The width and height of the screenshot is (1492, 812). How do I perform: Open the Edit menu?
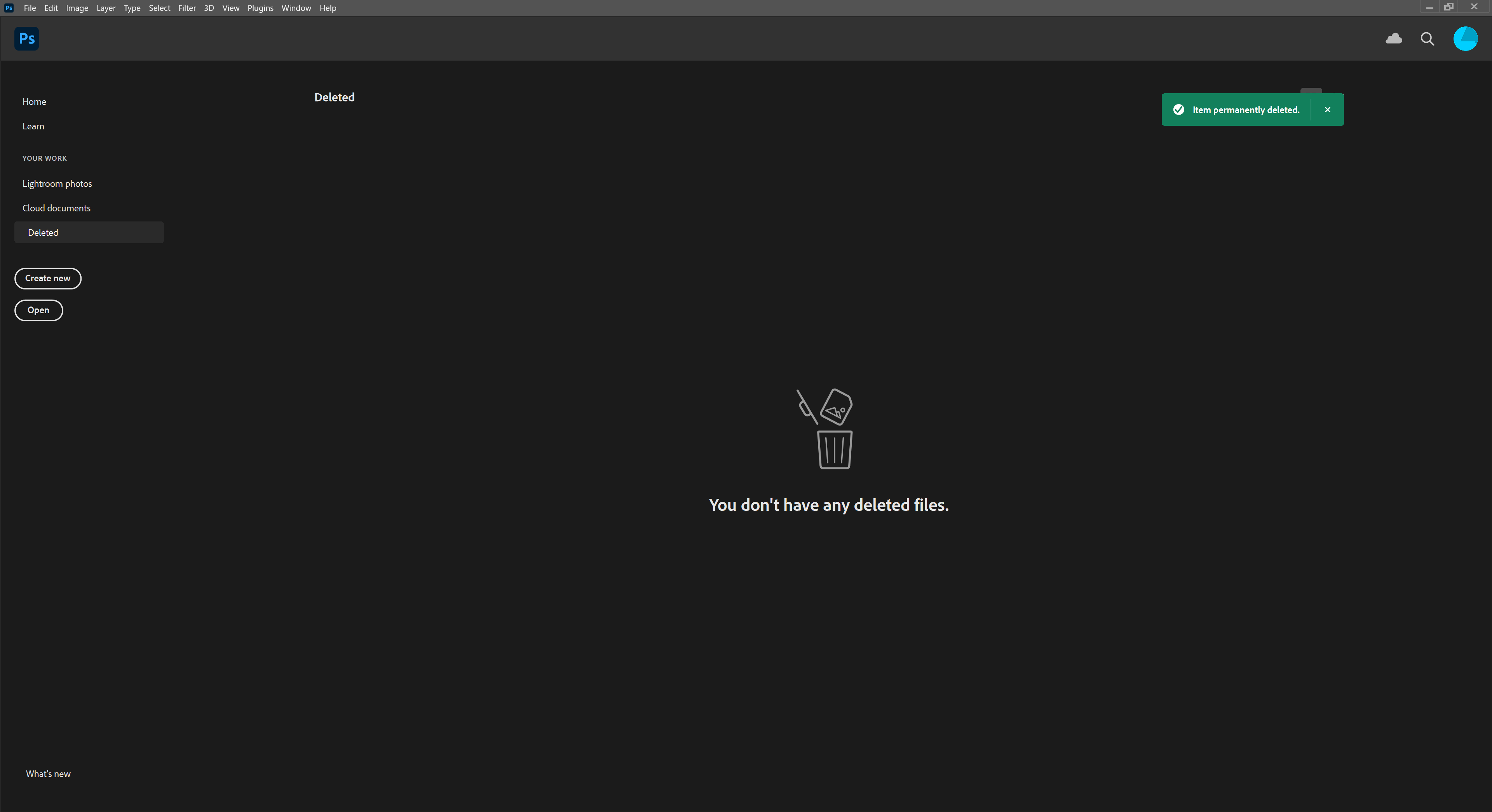(x=51, y=8)
